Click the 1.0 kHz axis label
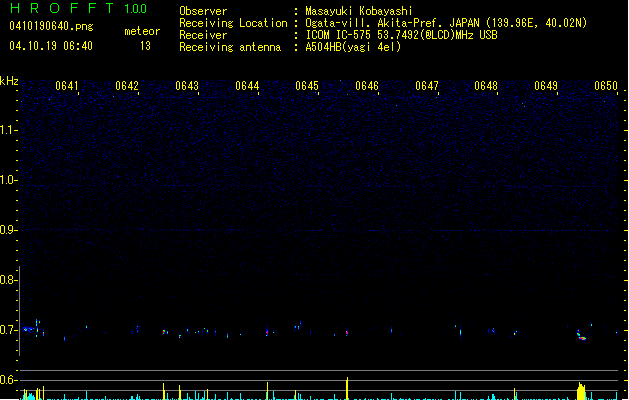The width and height of the screenshot is (629, 400). coord(7,180)
